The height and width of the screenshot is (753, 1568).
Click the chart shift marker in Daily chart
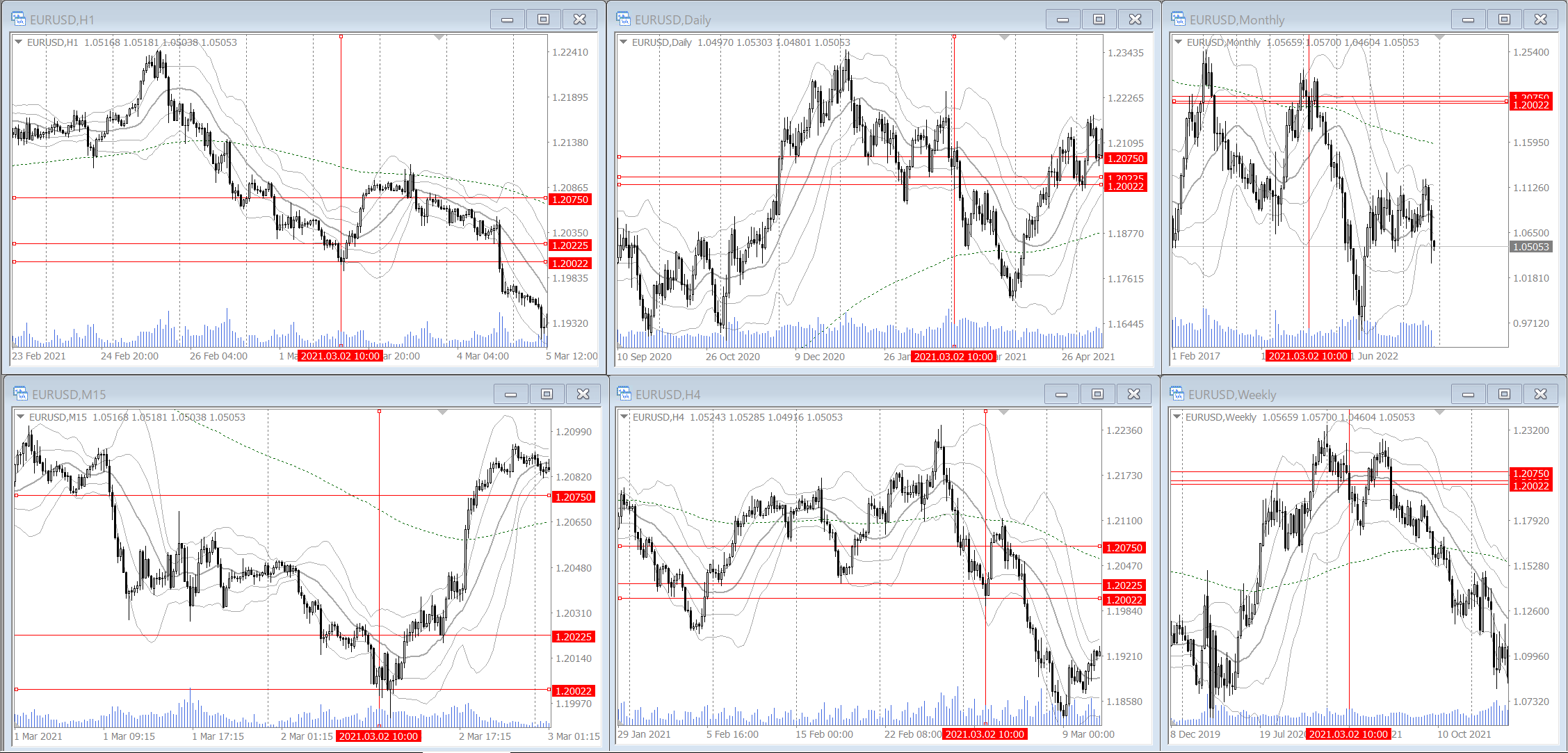pos(1004,38)
